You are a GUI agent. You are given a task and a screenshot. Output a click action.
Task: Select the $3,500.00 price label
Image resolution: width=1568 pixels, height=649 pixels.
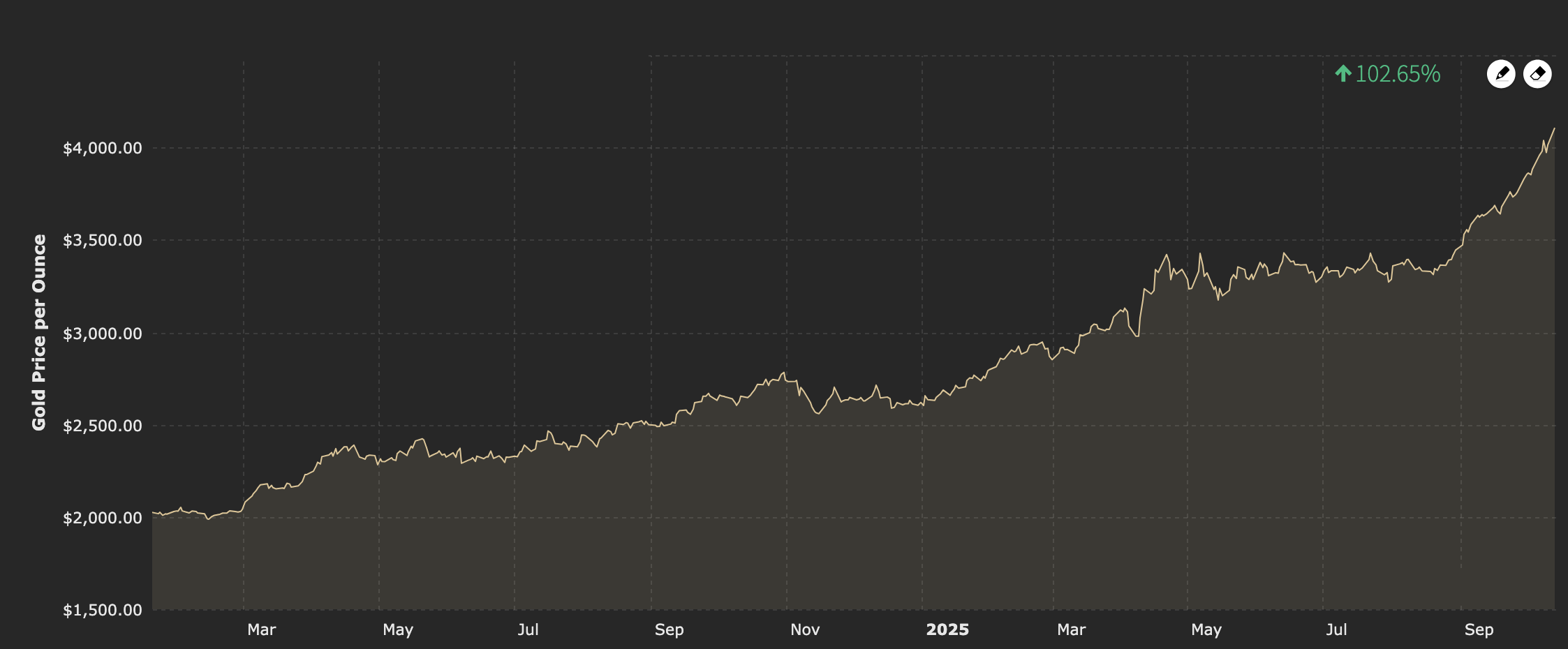(x=103, y=240)
